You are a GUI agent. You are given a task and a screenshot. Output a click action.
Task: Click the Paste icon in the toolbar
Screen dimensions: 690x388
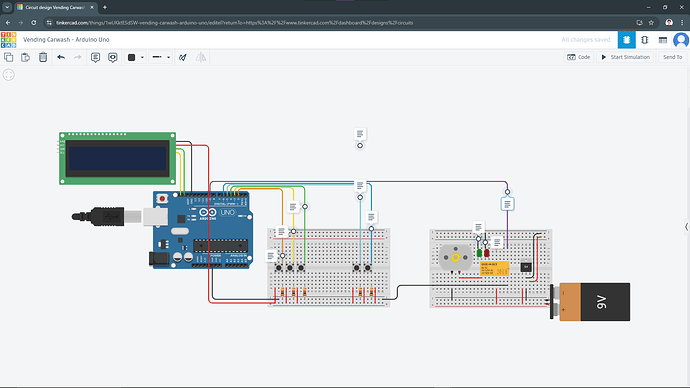coord(26,57)
